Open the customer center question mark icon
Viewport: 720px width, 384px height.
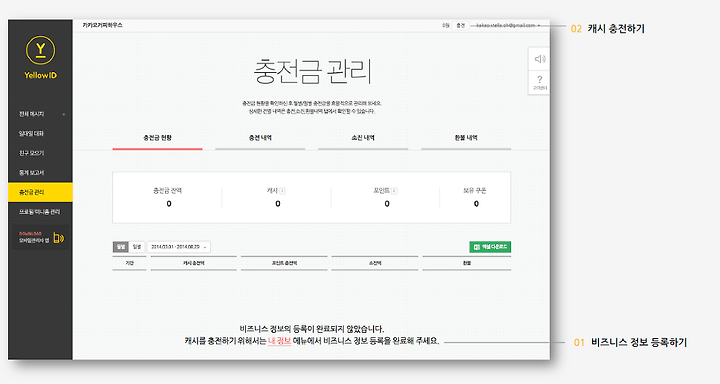point(540,82)
